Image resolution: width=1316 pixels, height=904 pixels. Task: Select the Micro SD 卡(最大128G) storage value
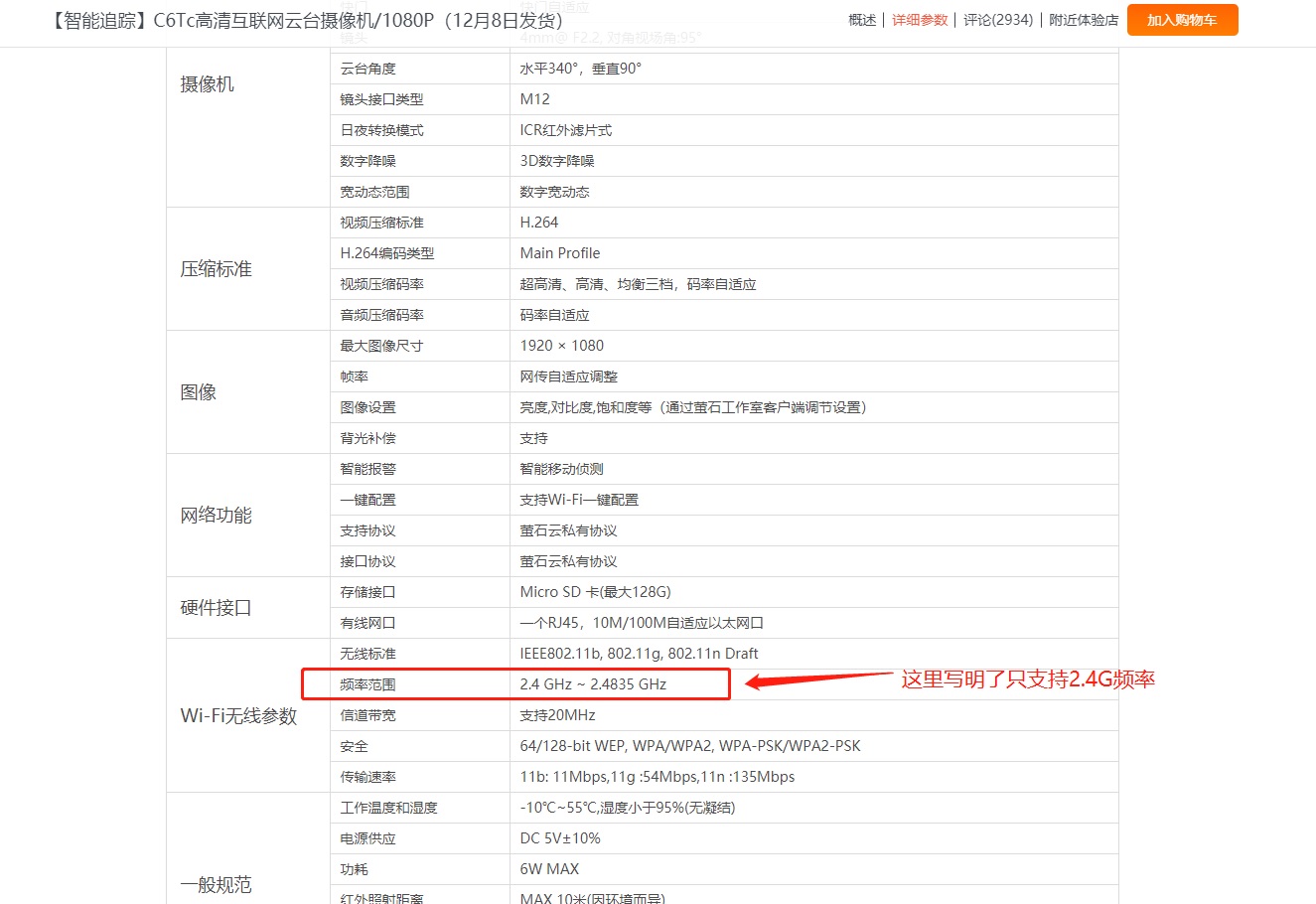click(598, 591)
